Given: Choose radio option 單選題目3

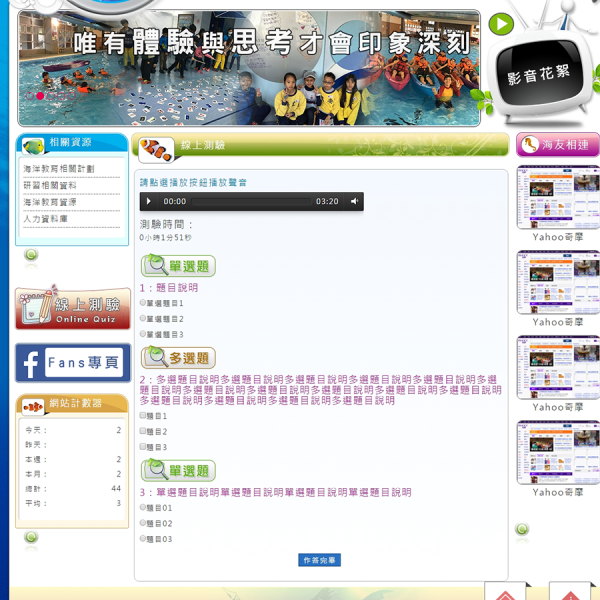Looking at the screenshot, I should 143,334.
